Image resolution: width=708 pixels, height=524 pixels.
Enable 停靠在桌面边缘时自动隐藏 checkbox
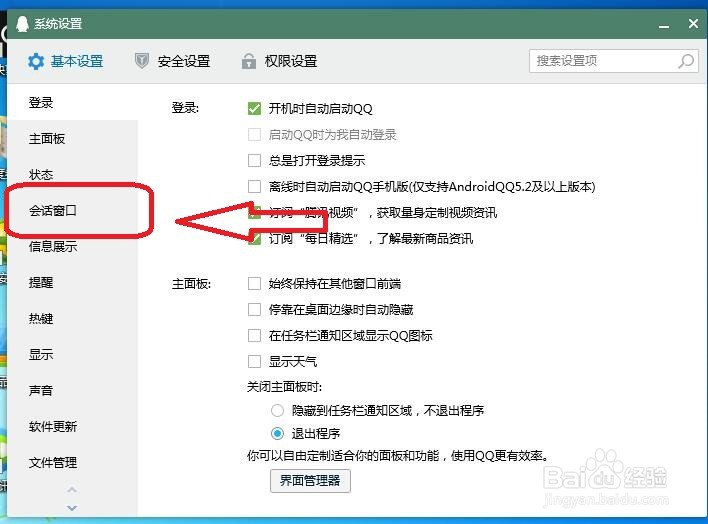pyautogui.click(x=254, y=310)
